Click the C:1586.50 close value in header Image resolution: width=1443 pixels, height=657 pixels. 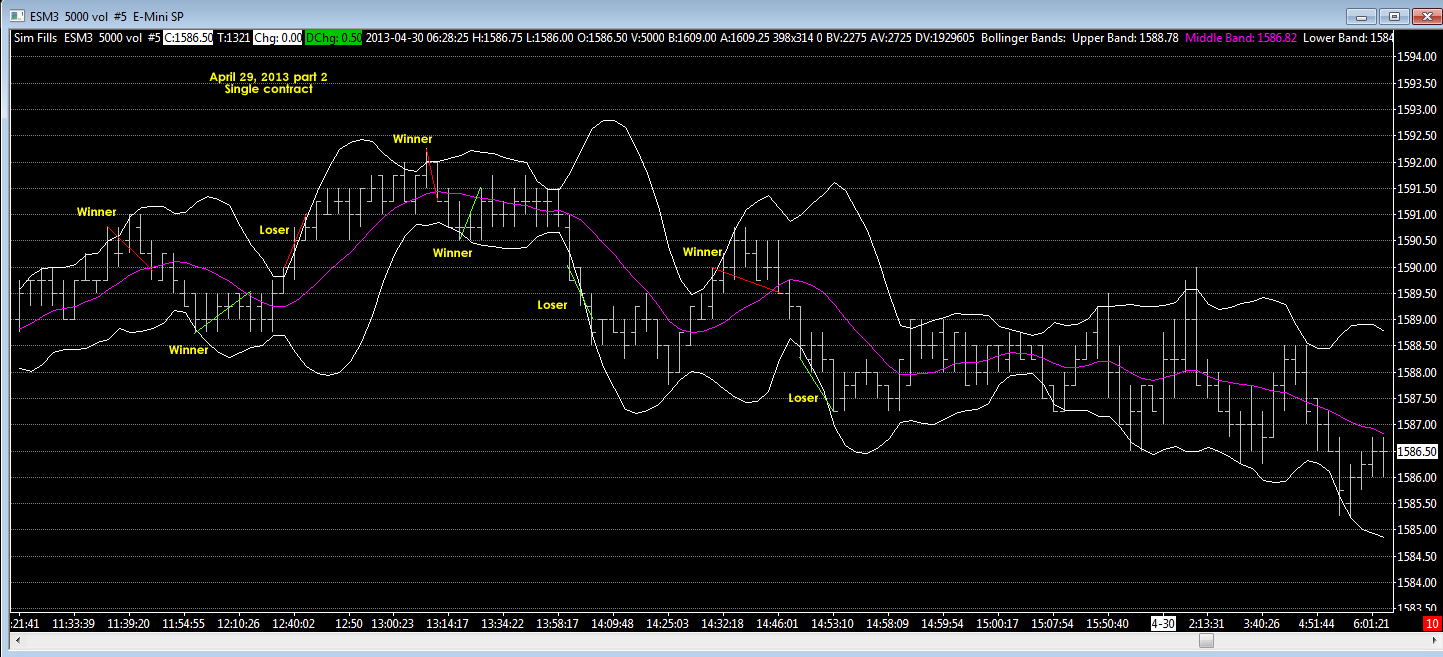click(188, 38)
